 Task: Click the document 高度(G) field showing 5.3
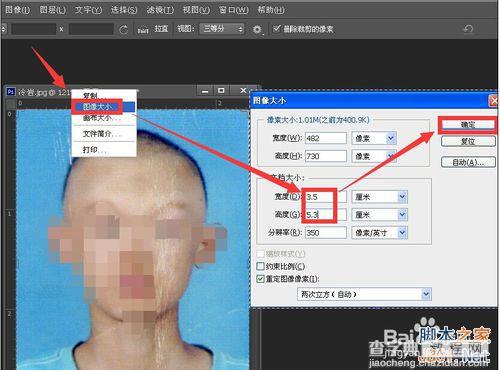326,215
